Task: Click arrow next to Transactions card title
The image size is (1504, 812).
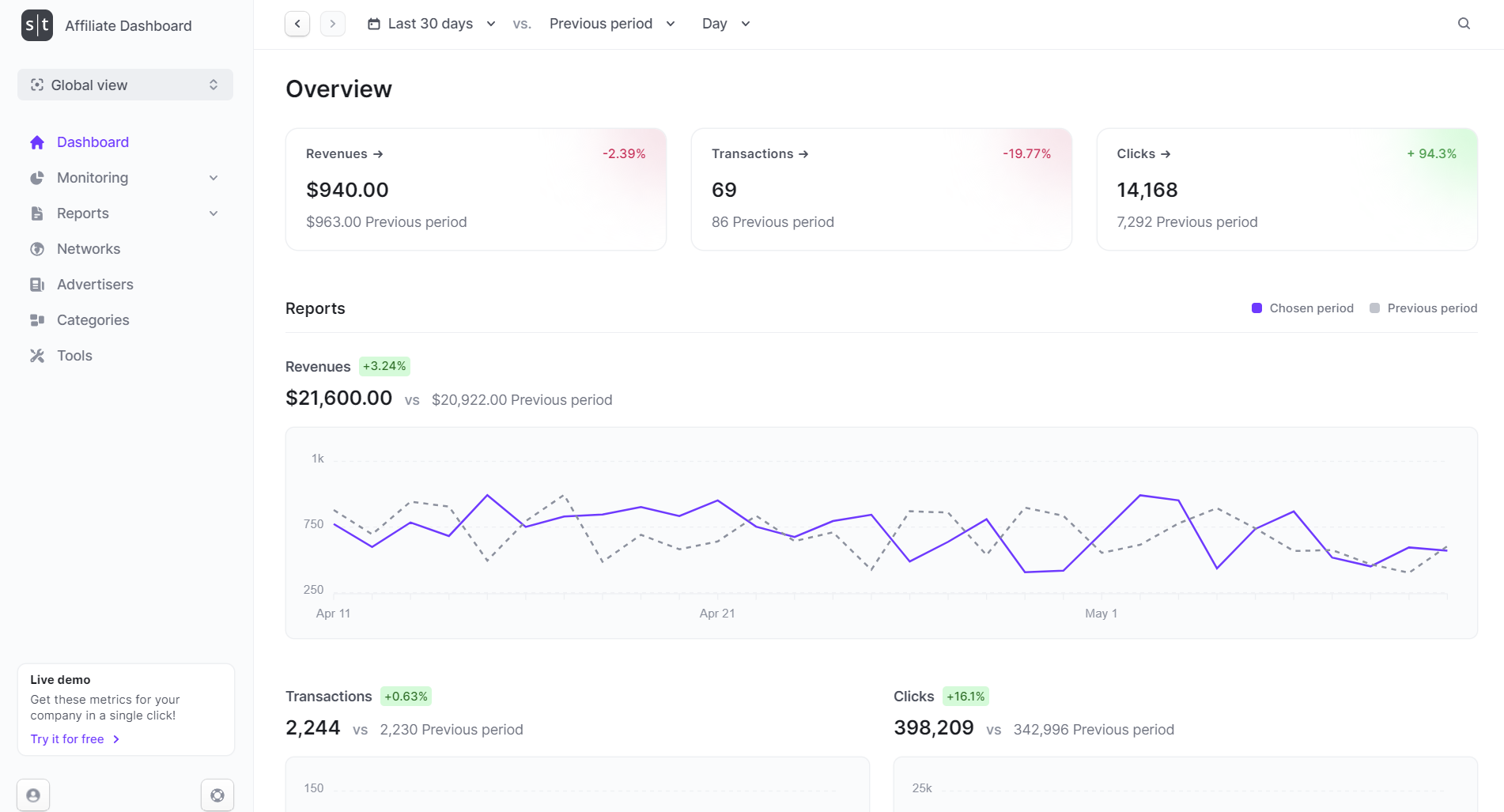Action: (803, 154)
